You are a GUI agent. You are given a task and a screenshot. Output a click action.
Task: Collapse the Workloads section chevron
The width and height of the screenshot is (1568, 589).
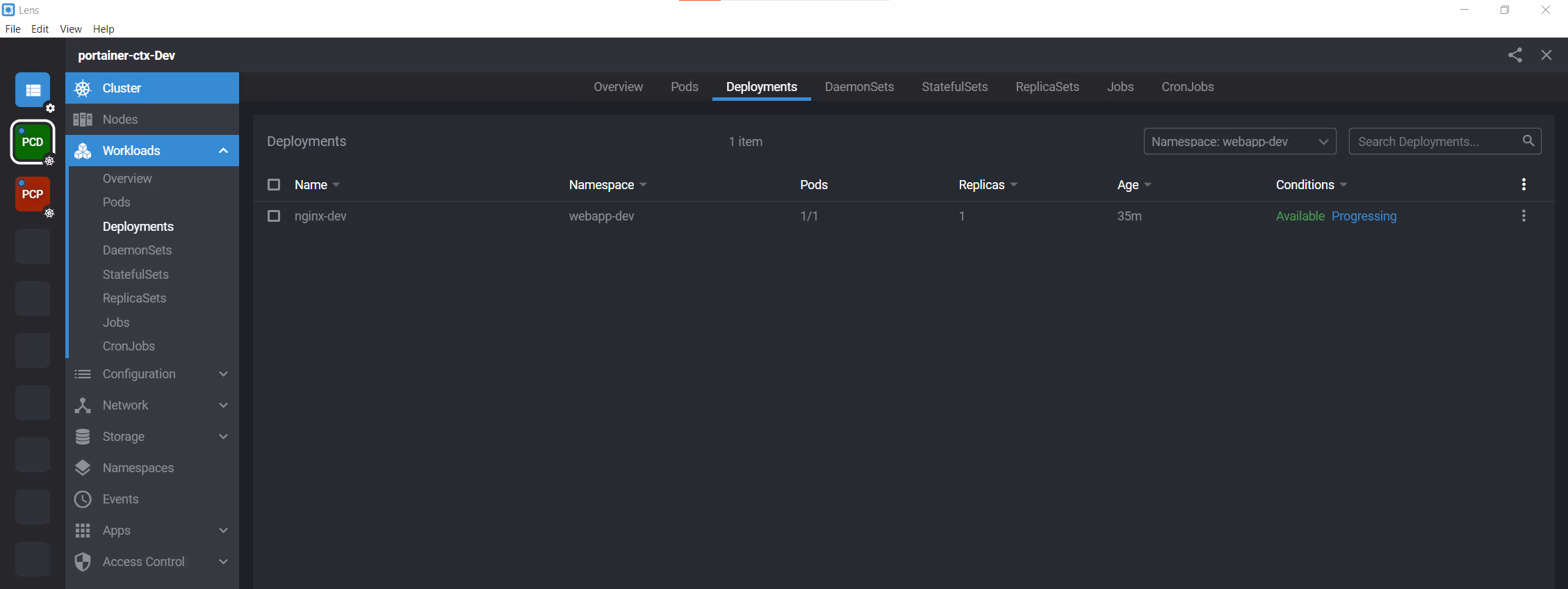point(223,151)
